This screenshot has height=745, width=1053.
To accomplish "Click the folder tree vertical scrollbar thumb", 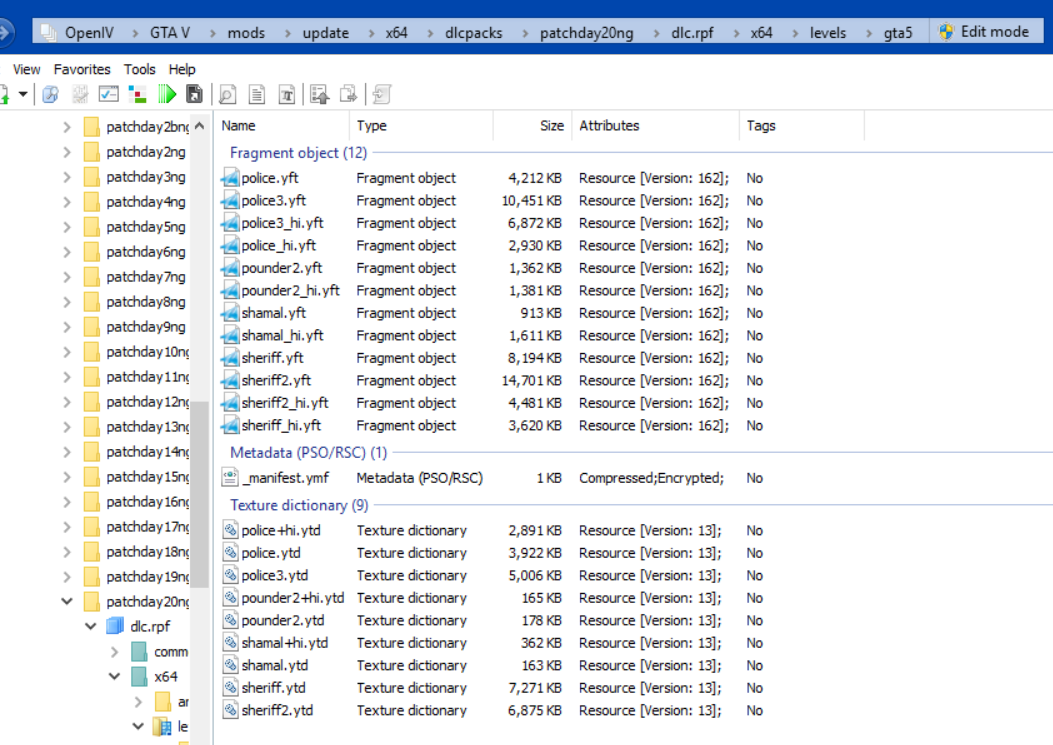I will tap(200, 490).
